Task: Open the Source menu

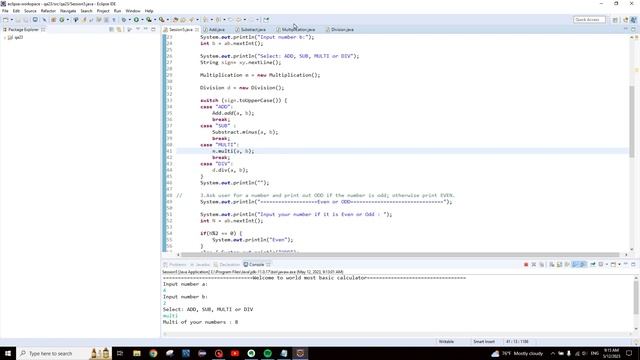Action: click(30, 11)
